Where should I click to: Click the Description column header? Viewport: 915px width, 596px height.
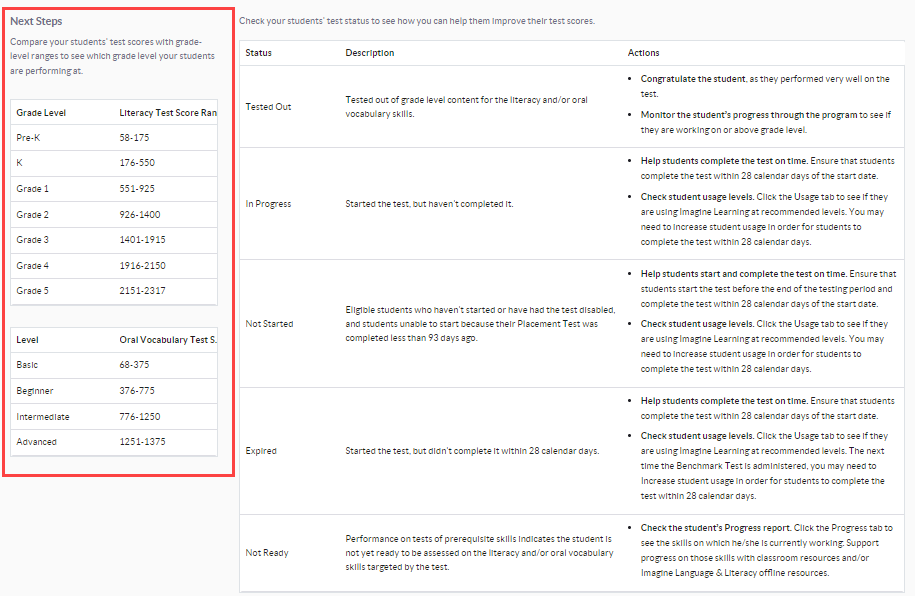pyautogui.click(x=370, y=53)
